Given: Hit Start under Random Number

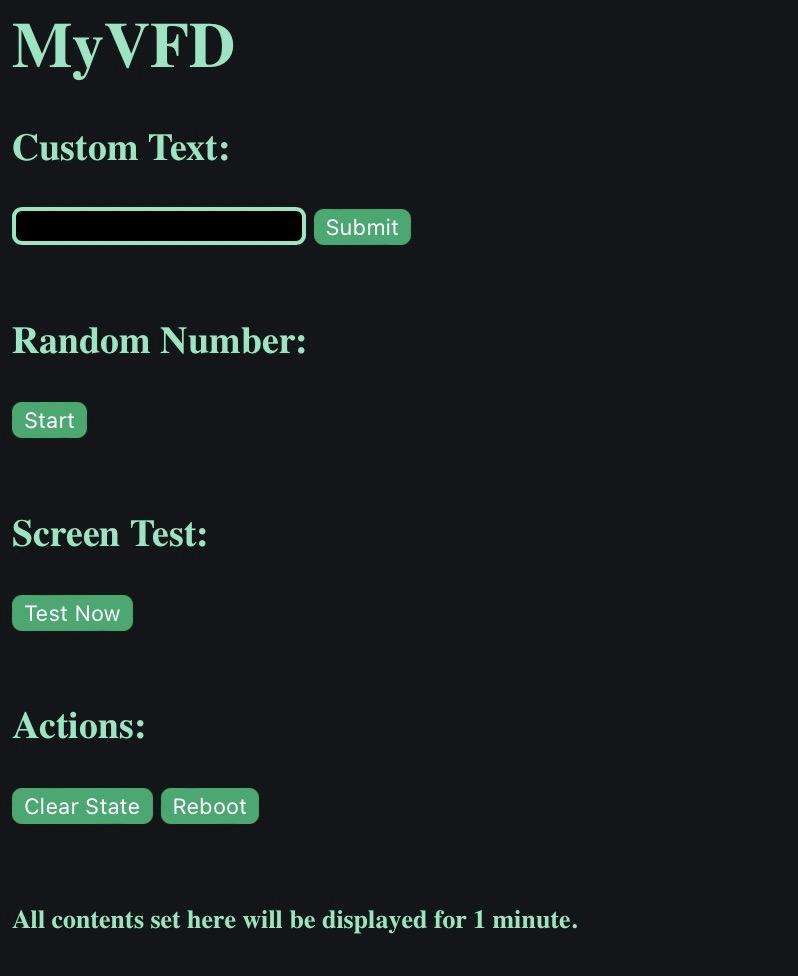Looking at the screenshot, I should coord(49,420).
